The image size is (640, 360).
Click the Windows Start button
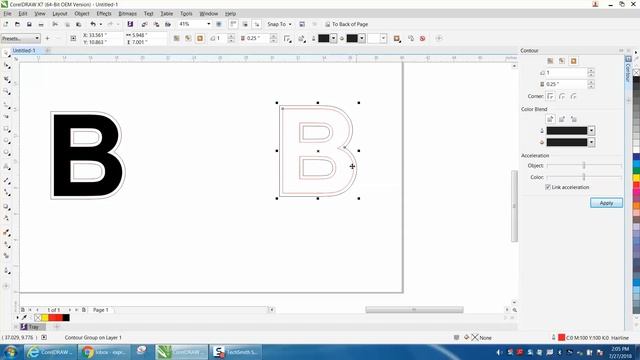pyautogui.click(x=10, y=352)
